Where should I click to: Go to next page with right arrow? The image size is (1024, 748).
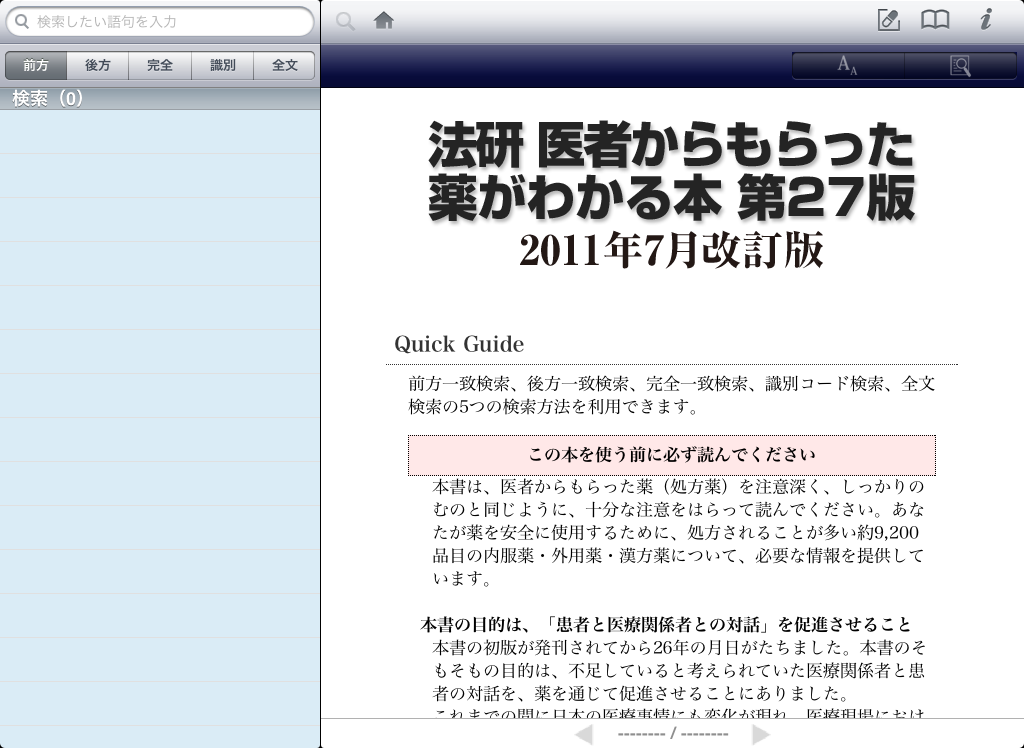pyautogui.click(x=761, y=735)
